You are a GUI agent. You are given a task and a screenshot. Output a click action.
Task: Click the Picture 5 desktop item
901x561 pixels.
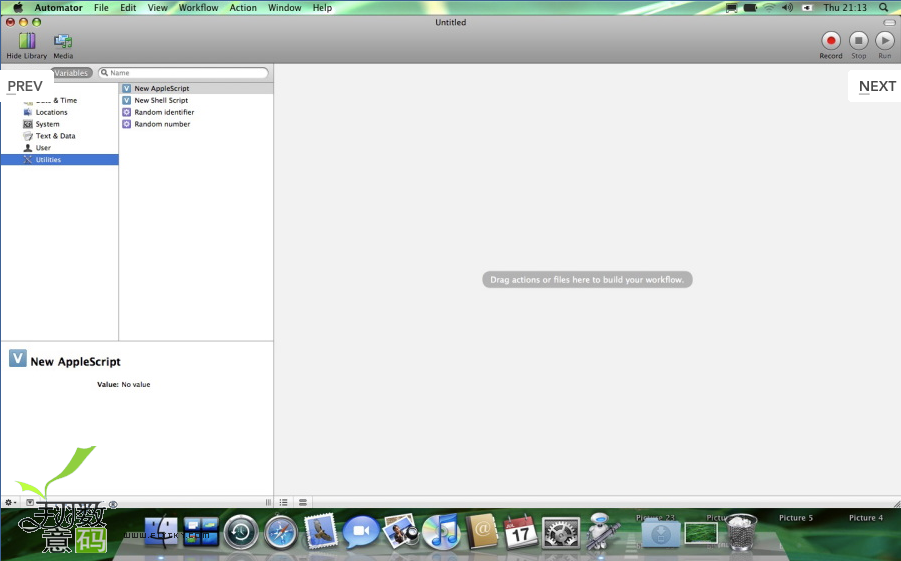pos(796,518)
